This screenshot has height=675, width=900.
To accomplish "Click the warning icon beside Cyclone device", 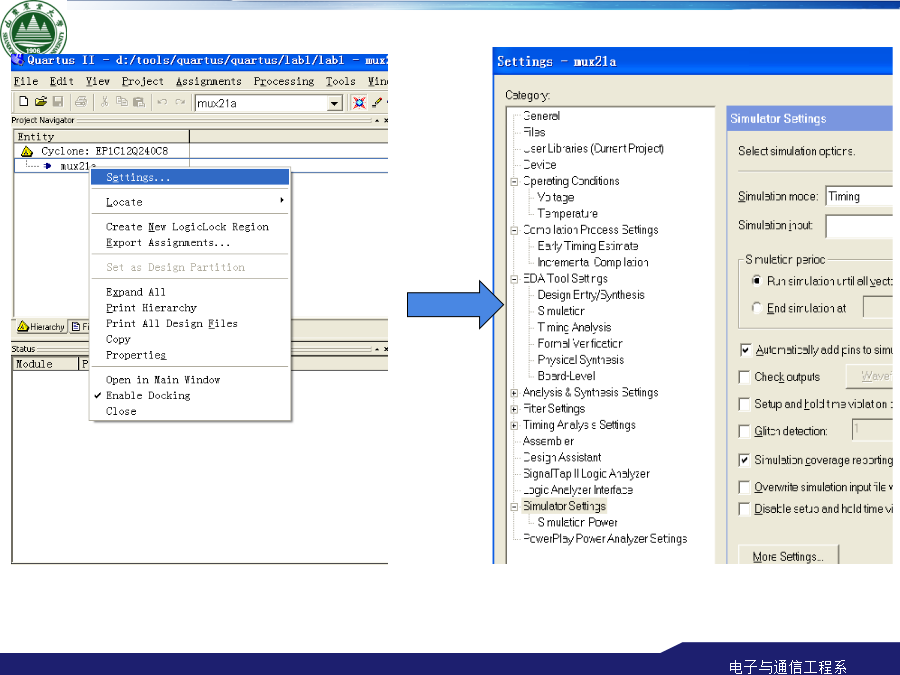I will click(26, 152).
